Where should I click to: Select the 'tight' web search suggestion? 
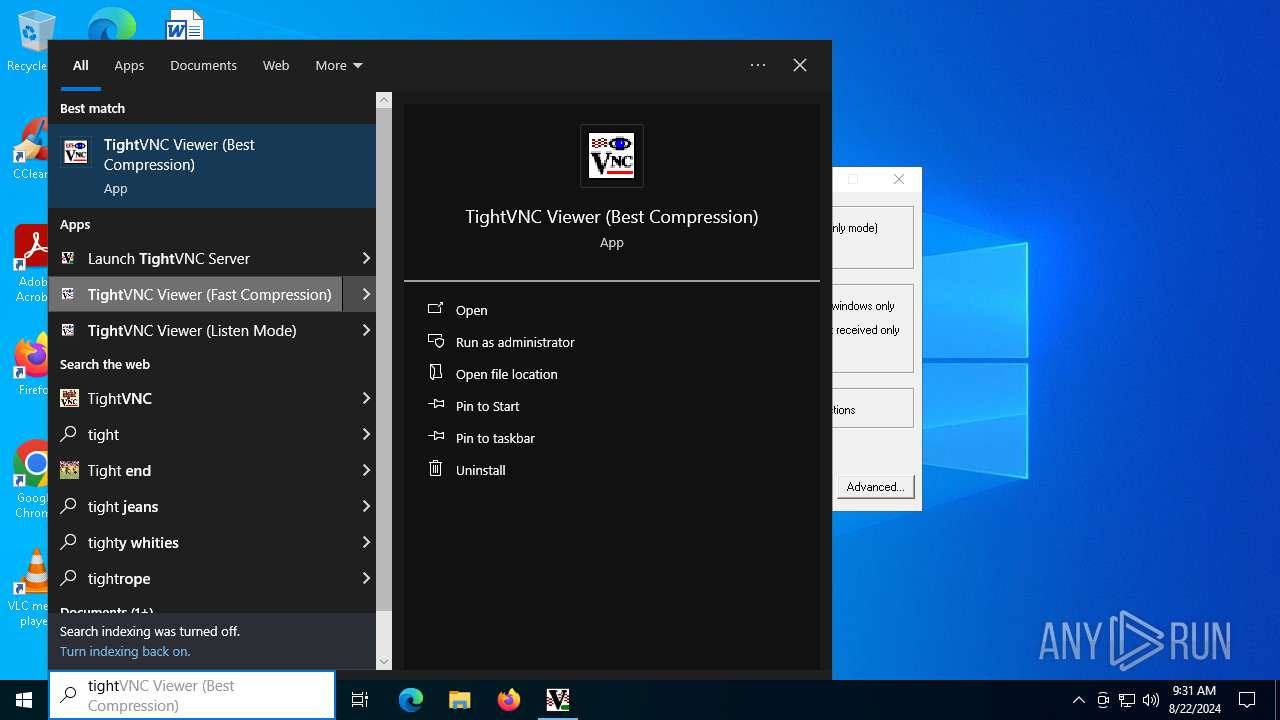click(196, 434)
